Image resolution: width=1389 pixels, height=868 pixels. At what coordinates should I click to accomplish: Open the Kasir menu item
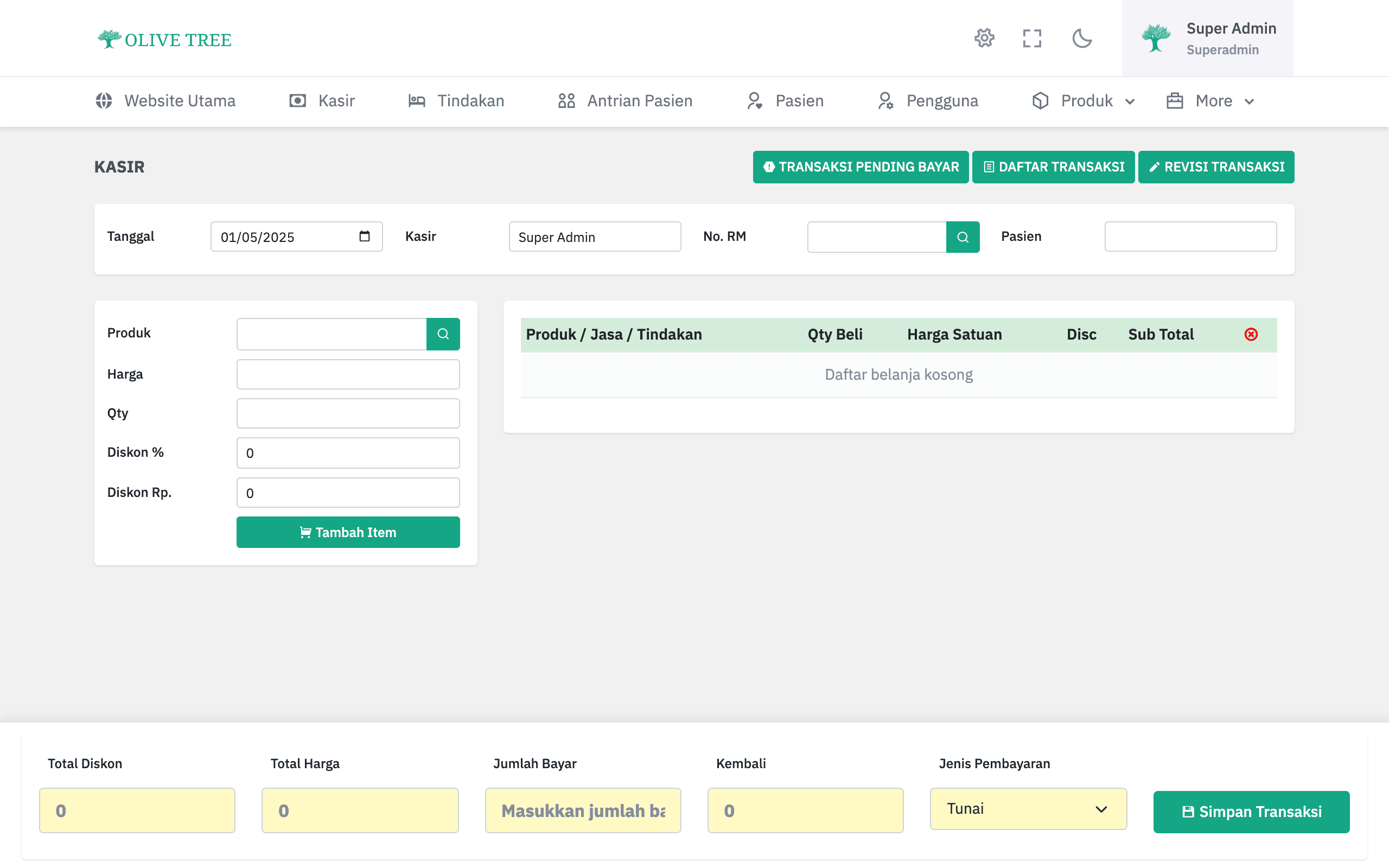[322, 101]
